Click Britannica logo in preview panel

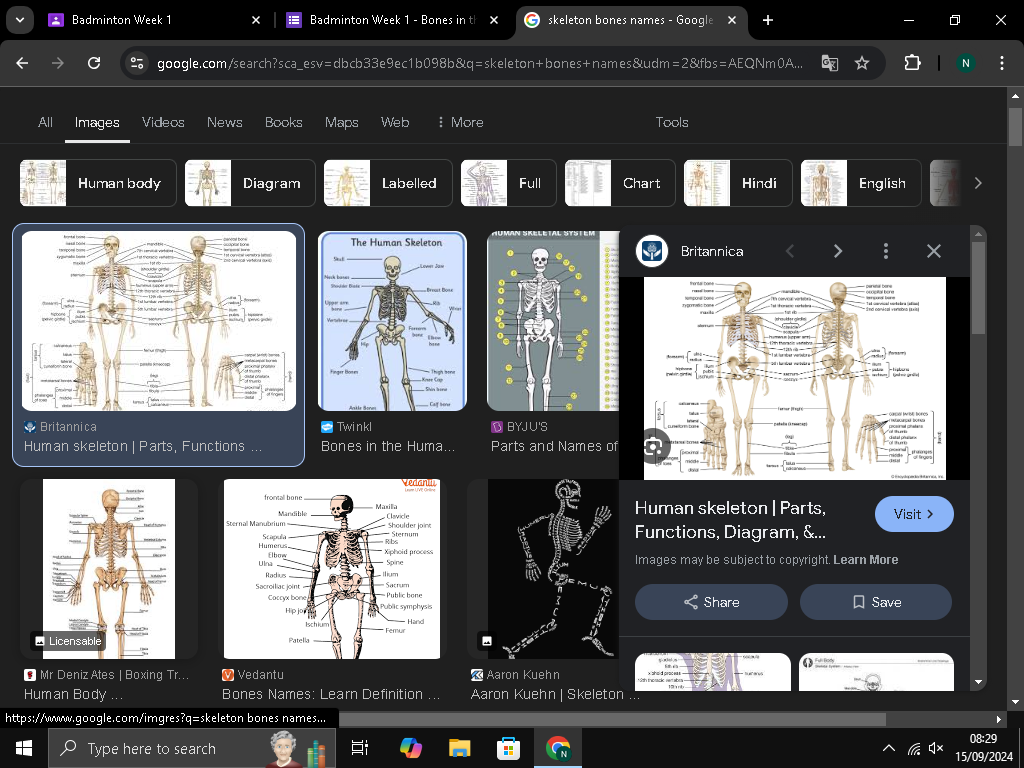tap(652, 251)
